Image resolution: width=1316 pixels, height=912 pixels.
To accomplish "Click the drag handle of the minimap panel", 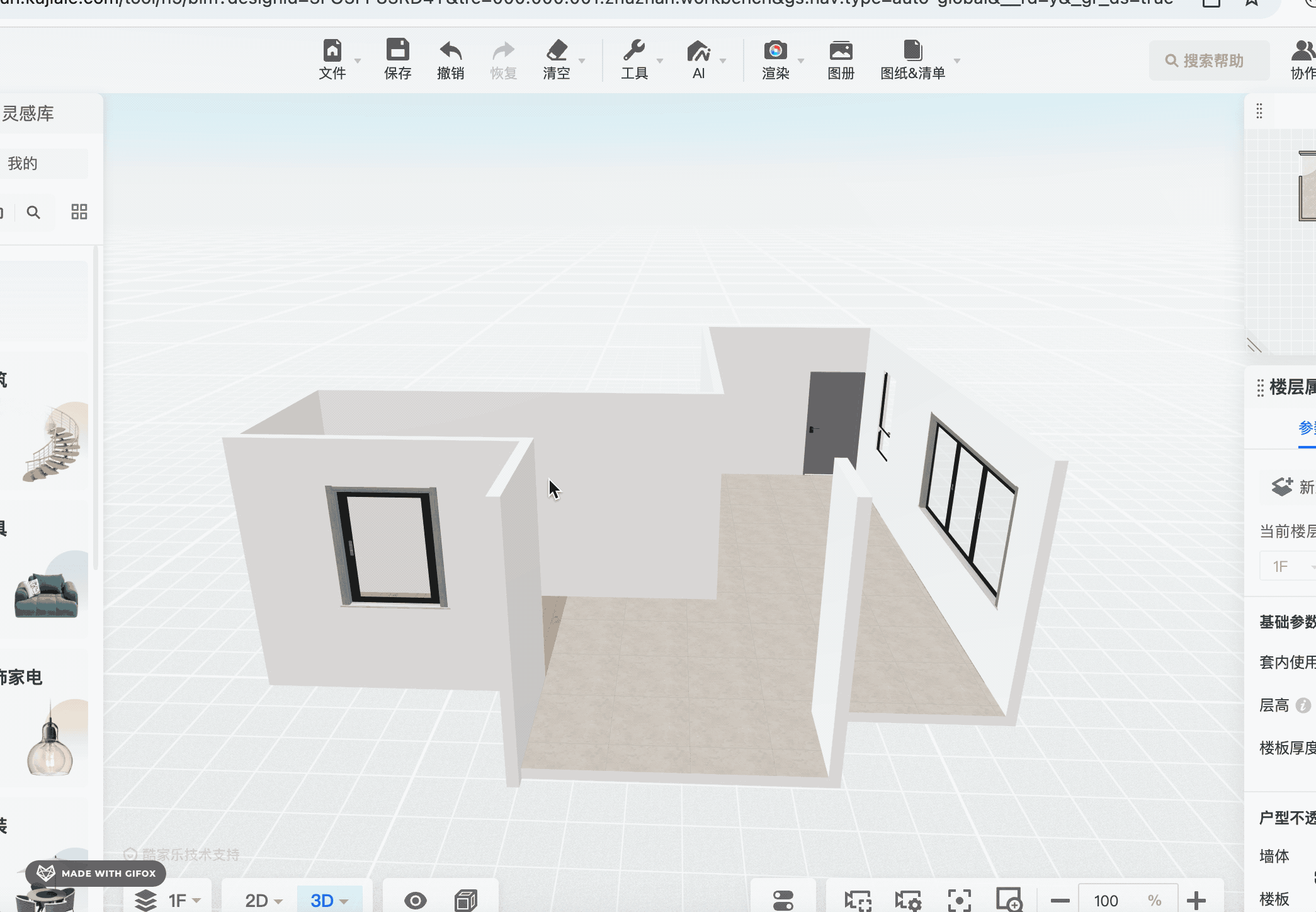I will point(1259,111).
